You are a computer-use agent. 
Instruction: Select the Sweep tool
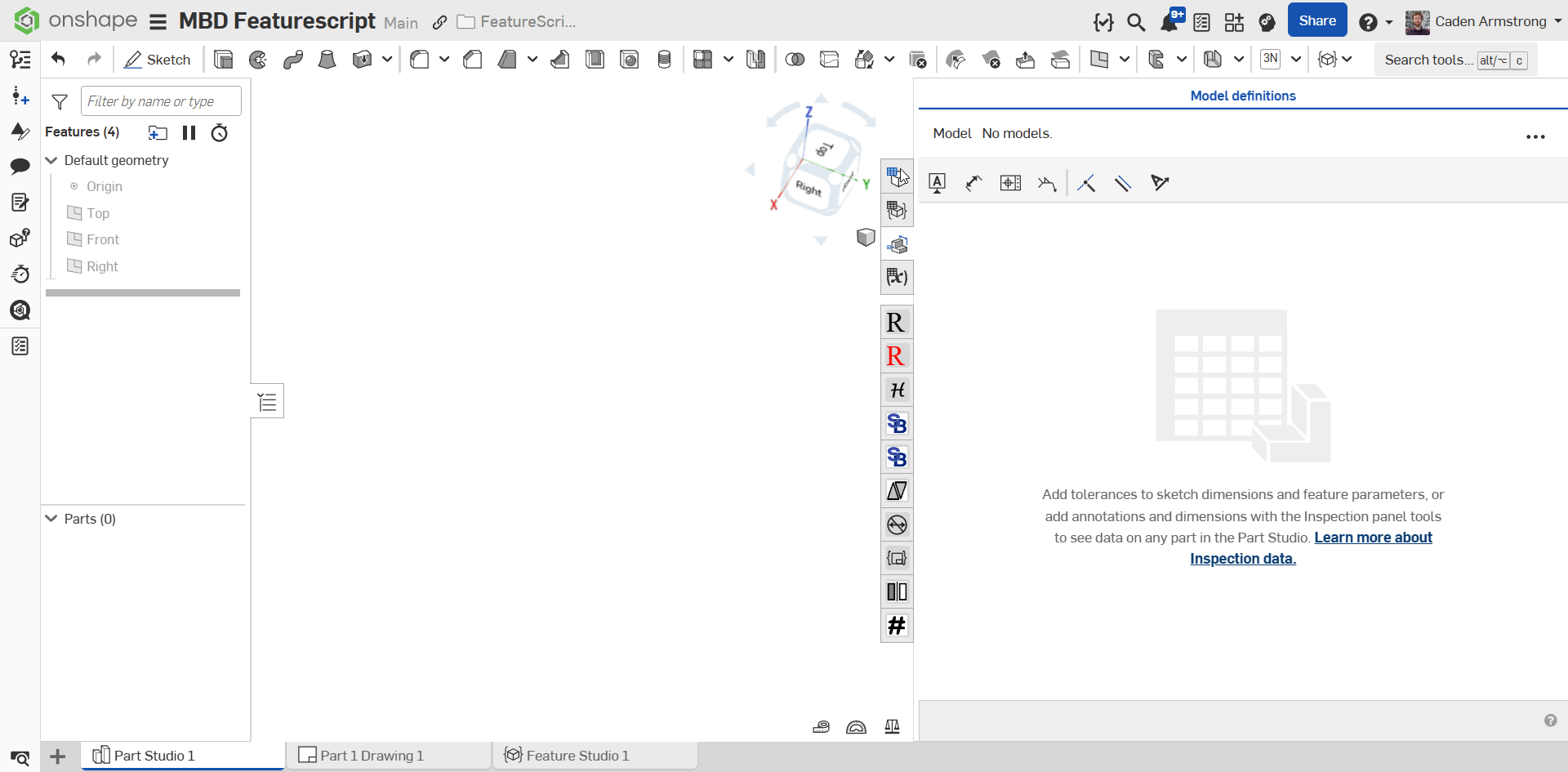click(x=293, y=60)
